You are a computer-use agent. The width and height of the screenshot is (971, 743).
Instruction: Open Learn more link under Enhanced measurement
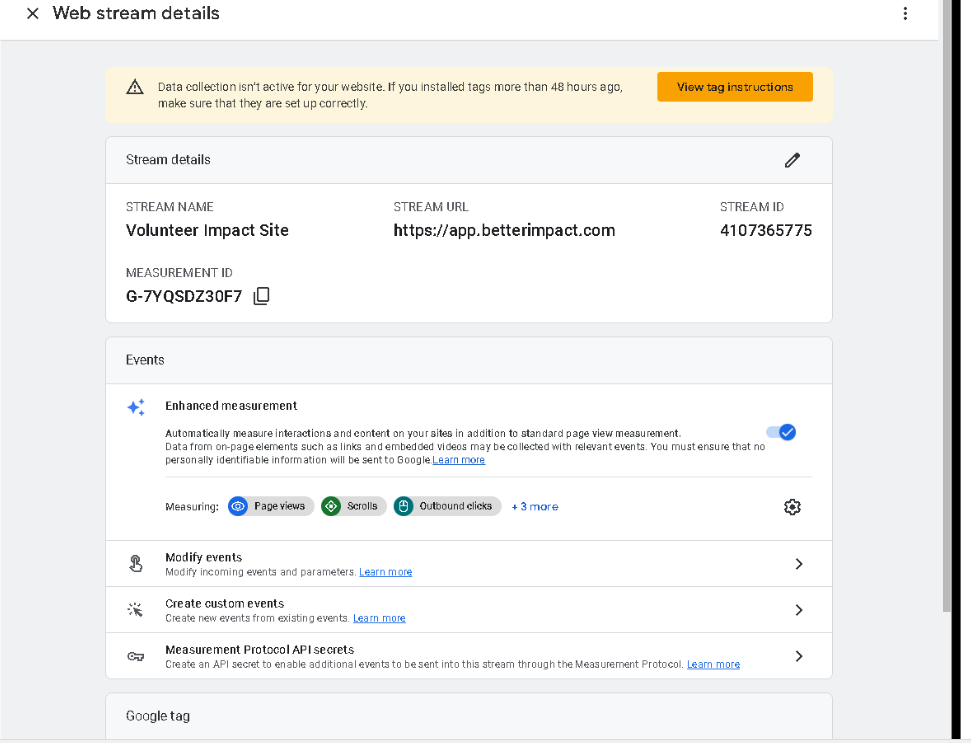coord(459,460)
